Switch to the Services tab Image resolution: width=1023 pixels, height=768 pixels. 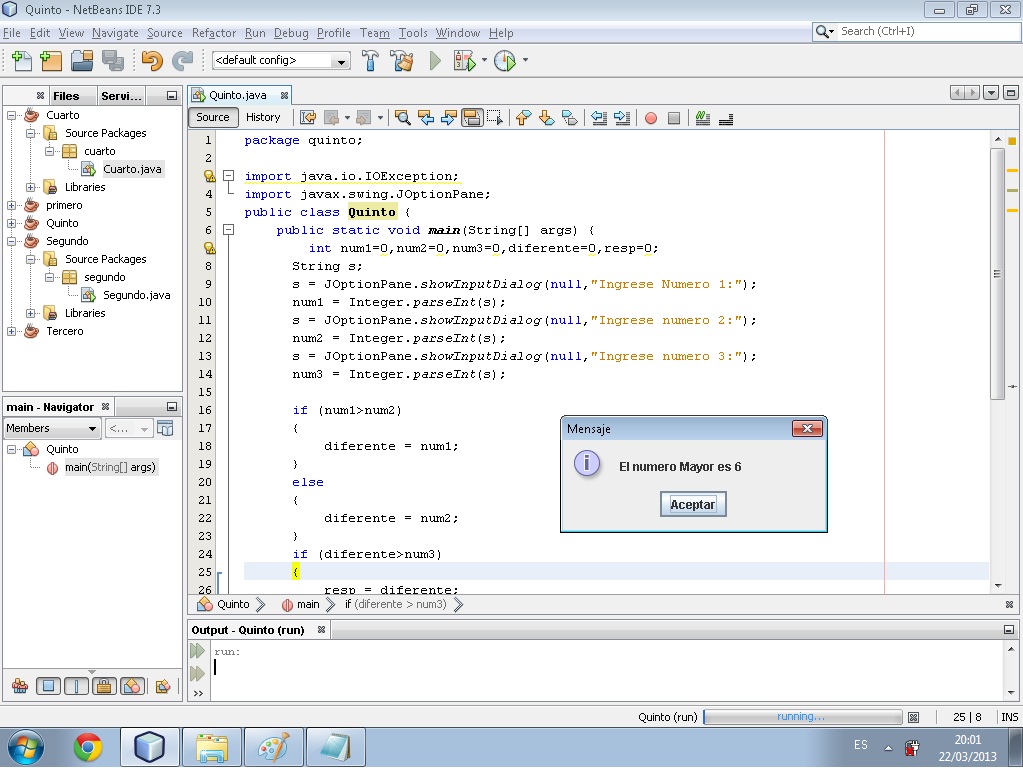click(x=120, y=96)
